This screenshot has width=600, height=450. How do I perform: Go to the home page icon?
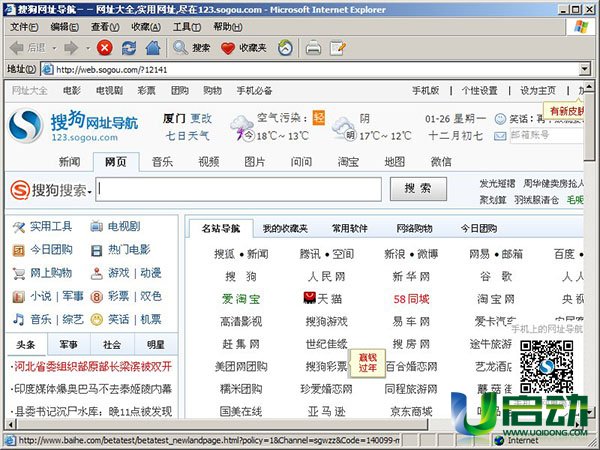153,47
